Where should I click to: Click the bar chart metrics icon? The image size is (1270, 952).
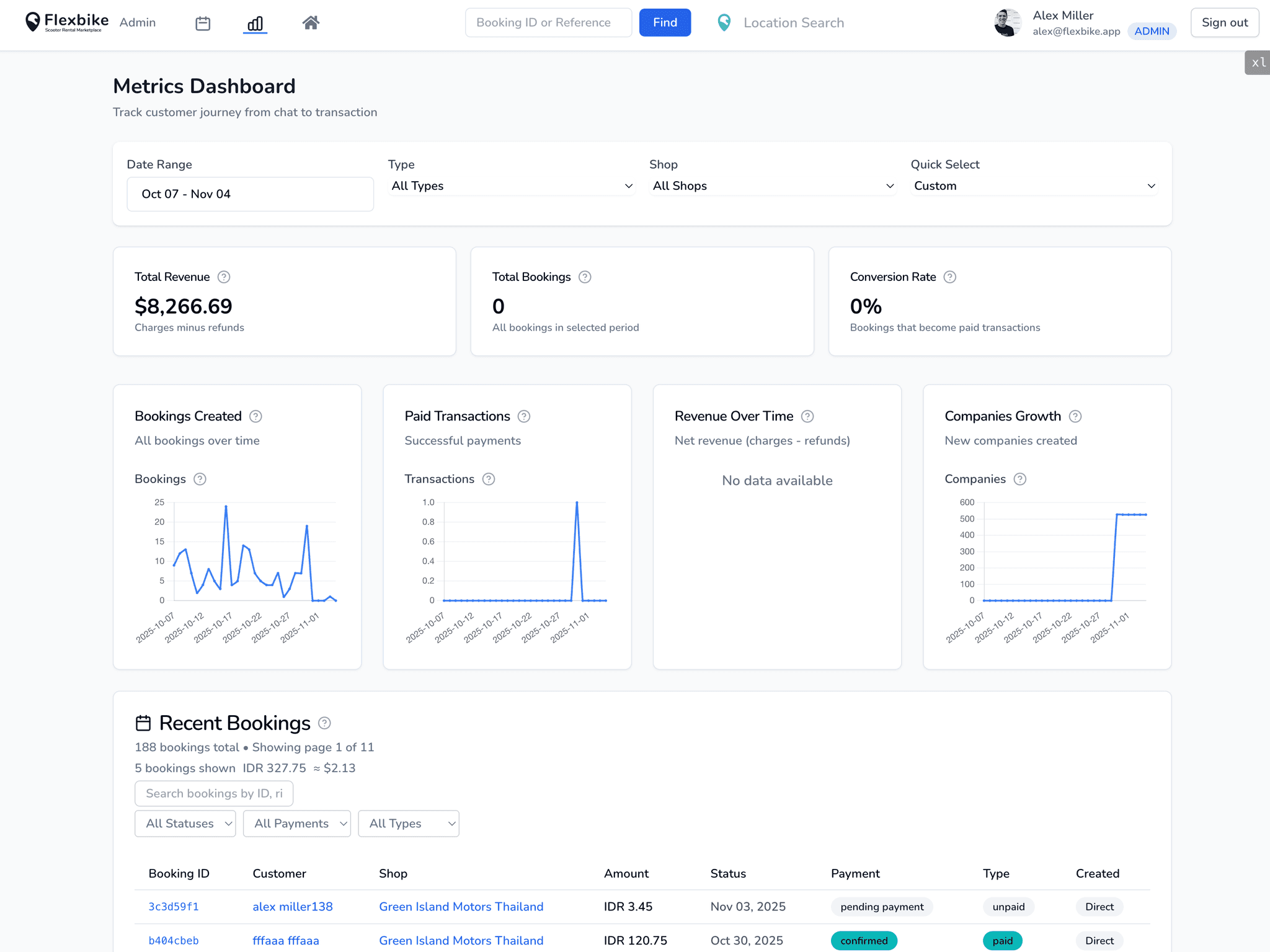pyautogui.click(x=255, y=24)
